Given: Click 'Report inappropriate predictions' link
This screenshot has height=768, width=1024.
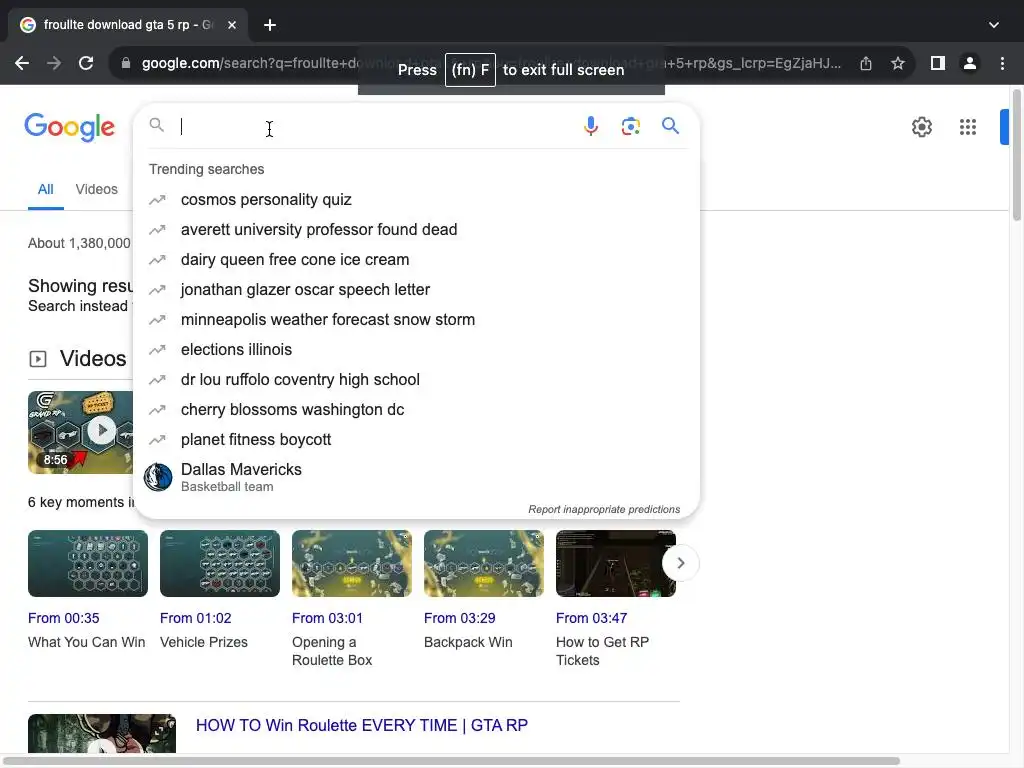Looking at the screenshot, I should pyautogui.click(x=604, y=509).
